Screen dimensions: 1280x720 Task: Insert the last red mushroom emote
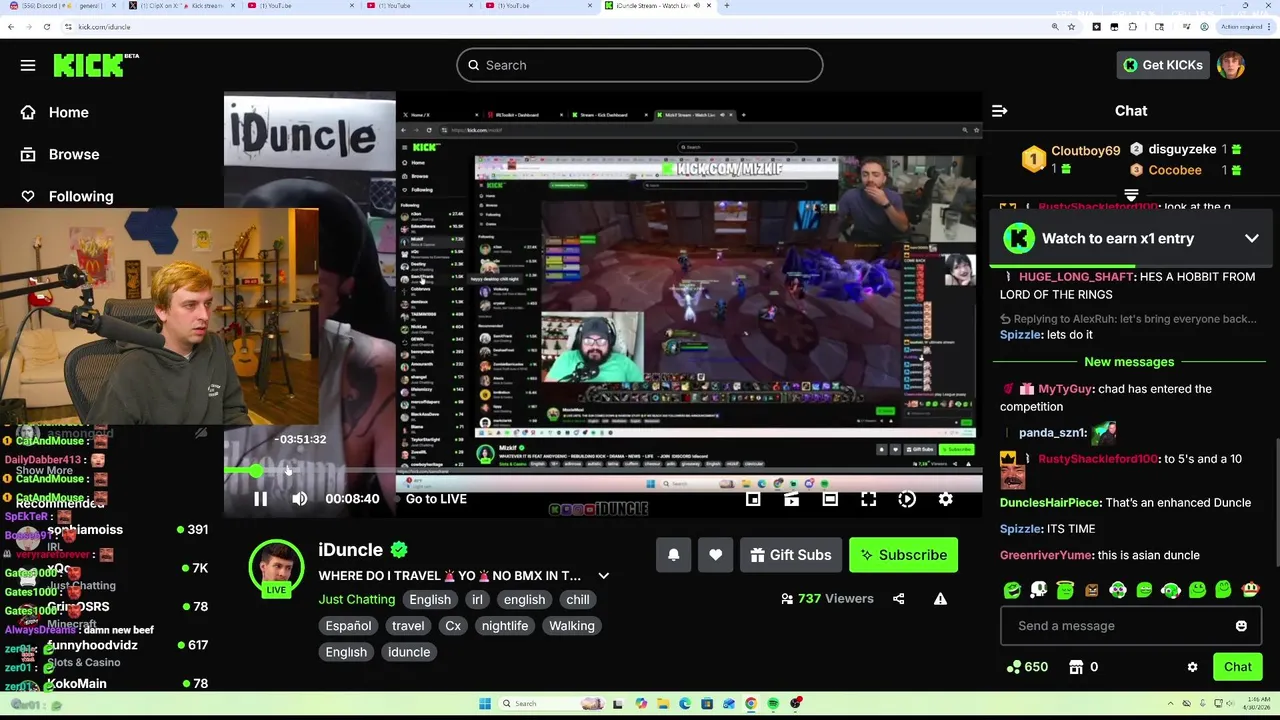1250,590
